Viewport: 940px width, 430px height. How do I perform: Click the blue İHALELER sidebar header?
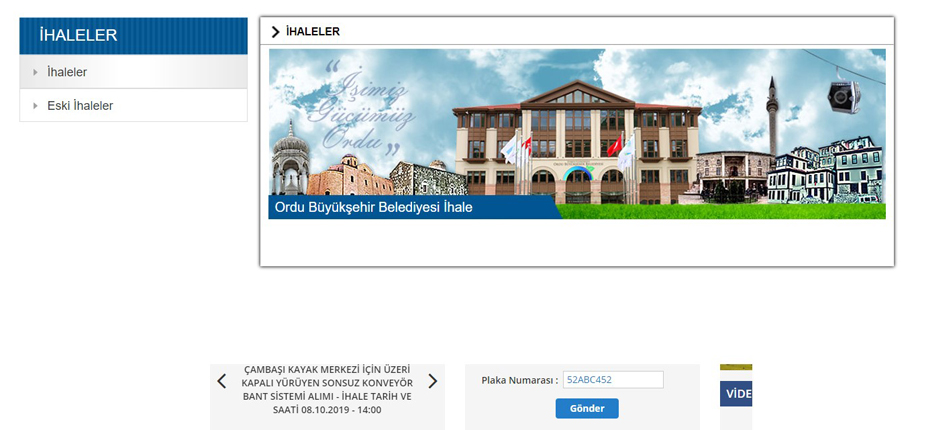click(133, 36)
